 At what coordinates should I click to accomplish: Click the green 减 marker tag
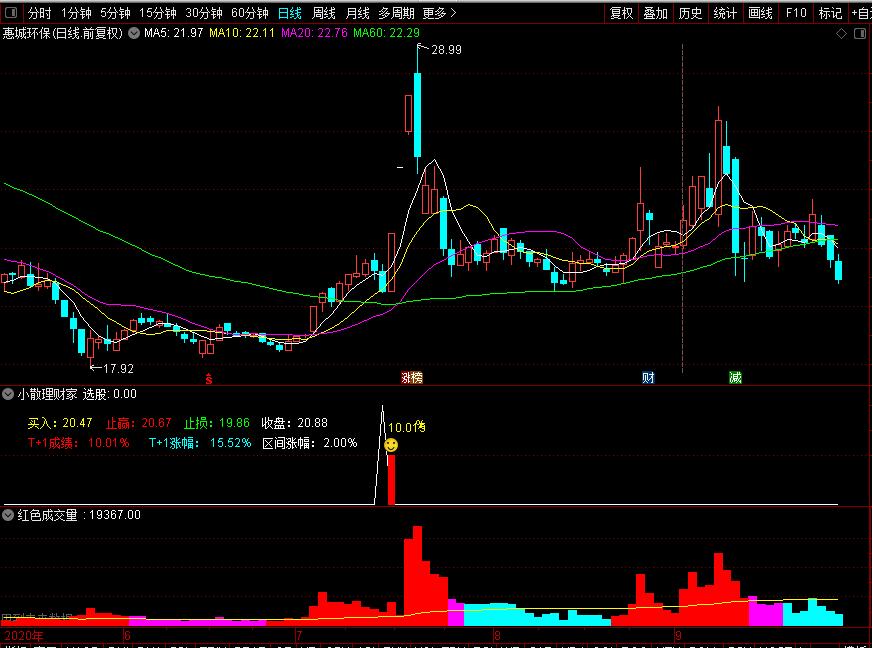735,378
